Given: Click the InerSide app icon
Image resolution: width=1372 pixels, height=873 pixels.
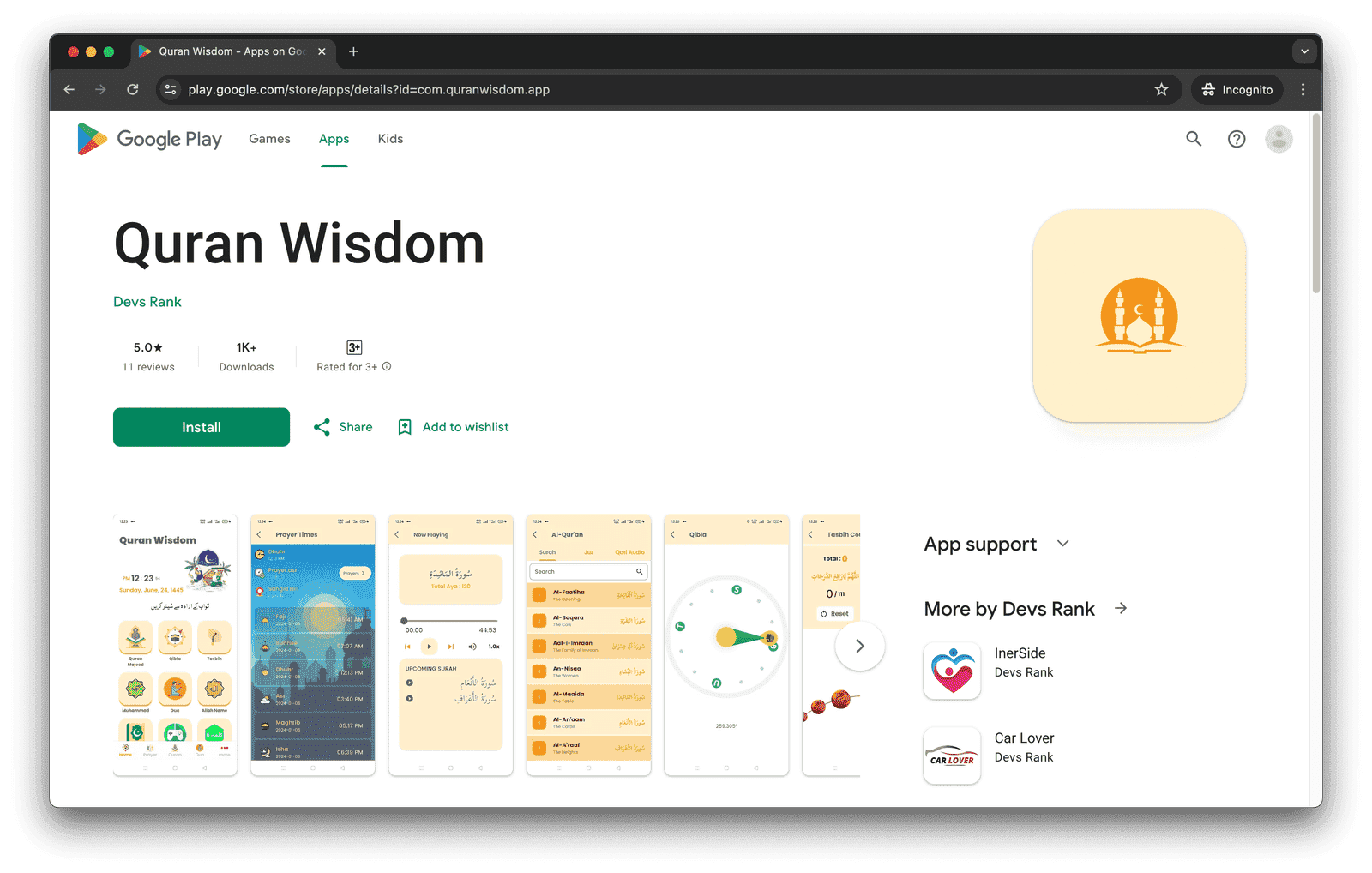Looking at the screenshot, I should click(952, 671).
